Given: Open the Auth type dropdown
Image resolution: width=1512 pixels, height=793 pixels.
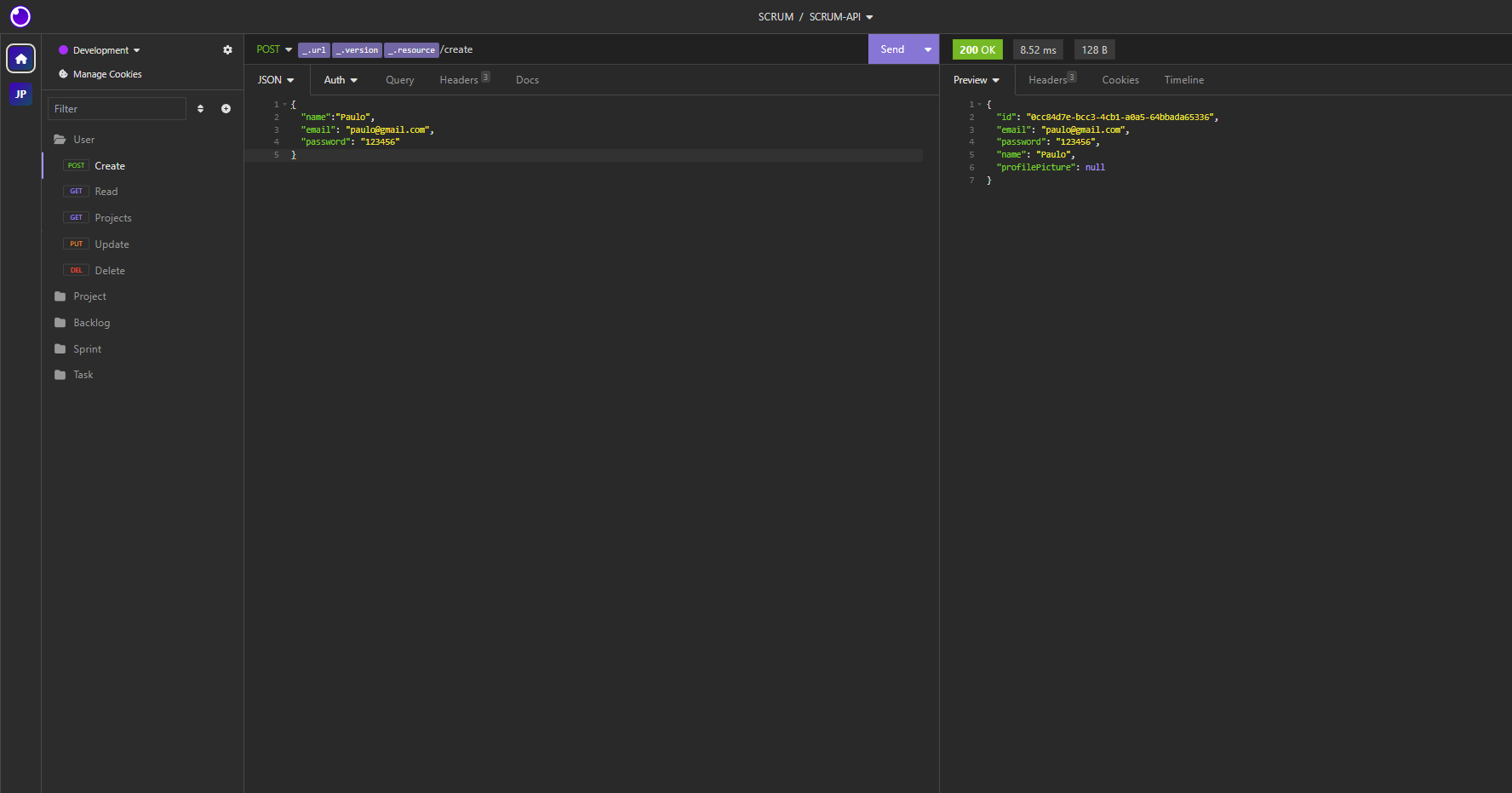Looking at the screenshot, I should pos(341,80).
